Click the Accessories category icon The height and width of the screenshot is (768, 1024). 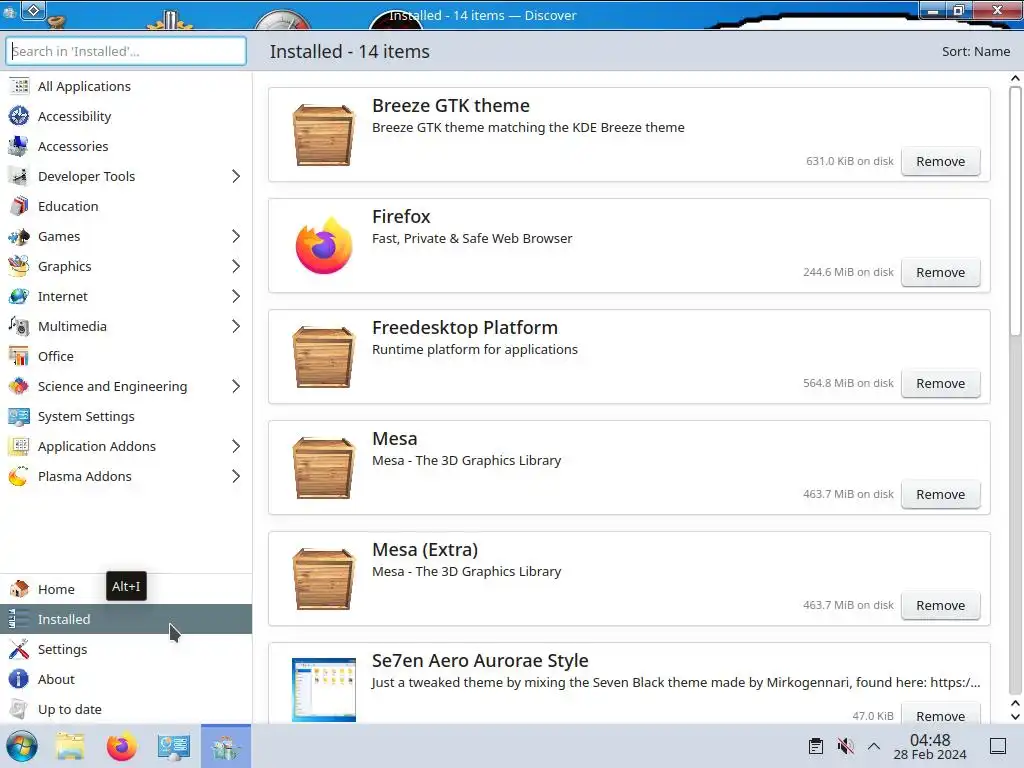click(19, 146)
